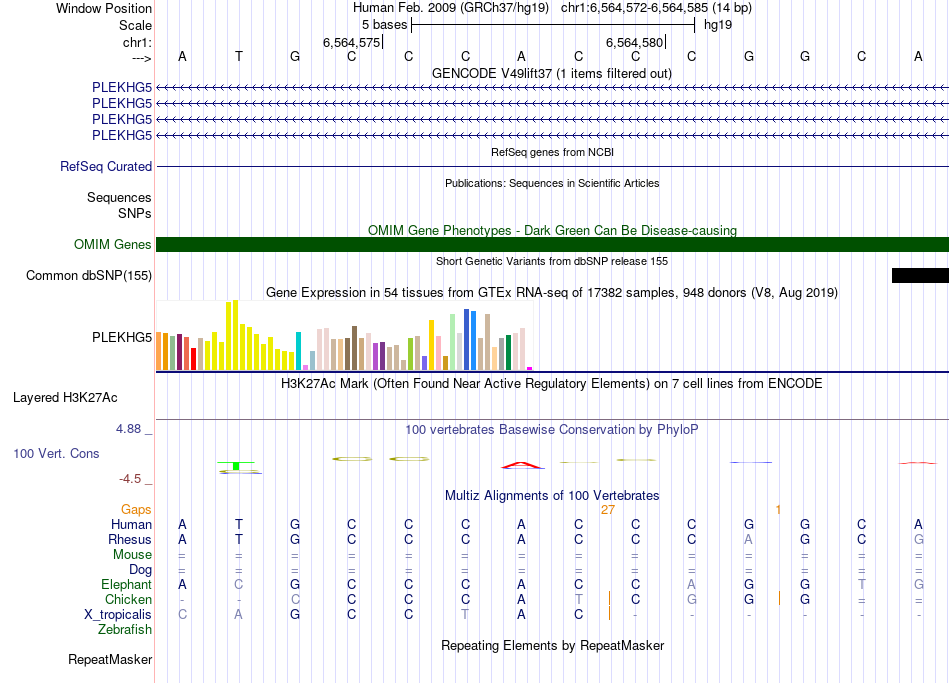
Task: Click the PLEKHG5 label beside the GTEx bar chart
Action: point(122,338)
